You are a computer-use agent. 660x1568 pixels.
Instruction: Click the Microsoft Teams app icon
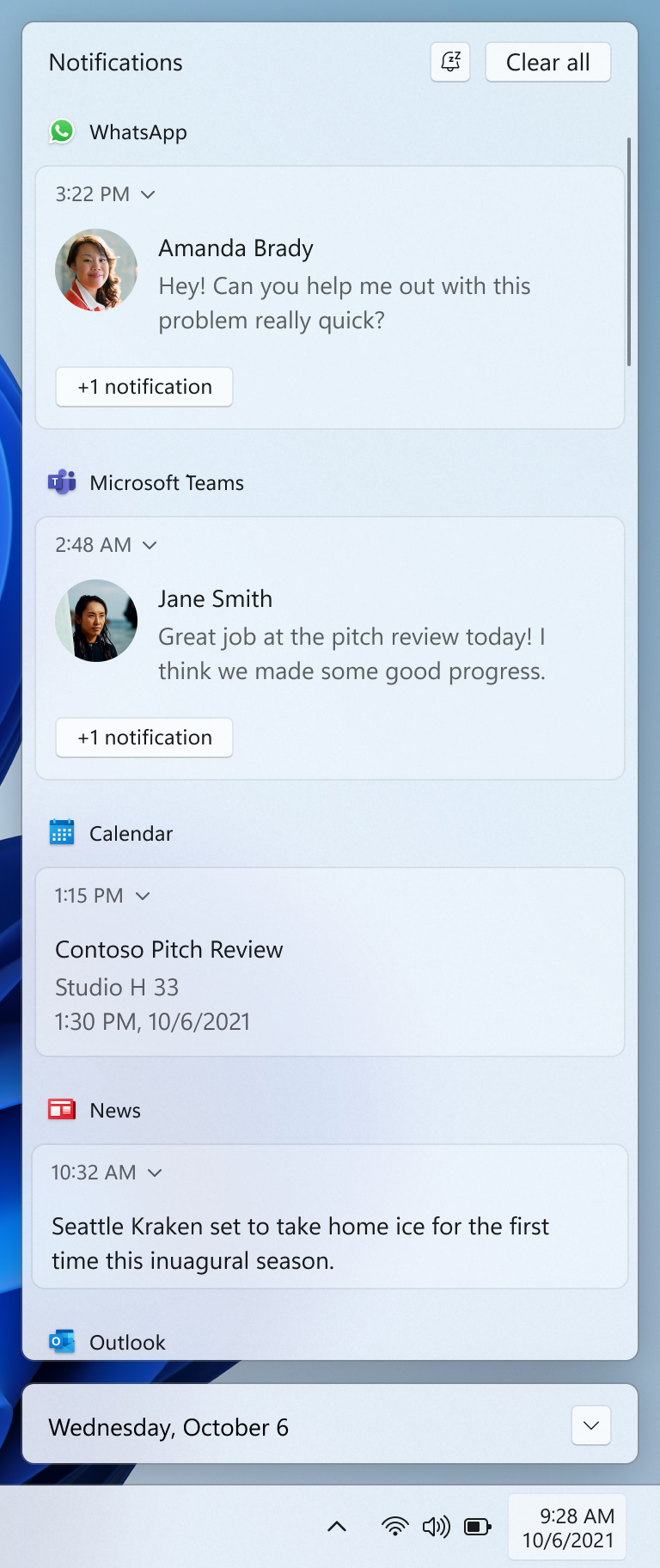point(62,482)
